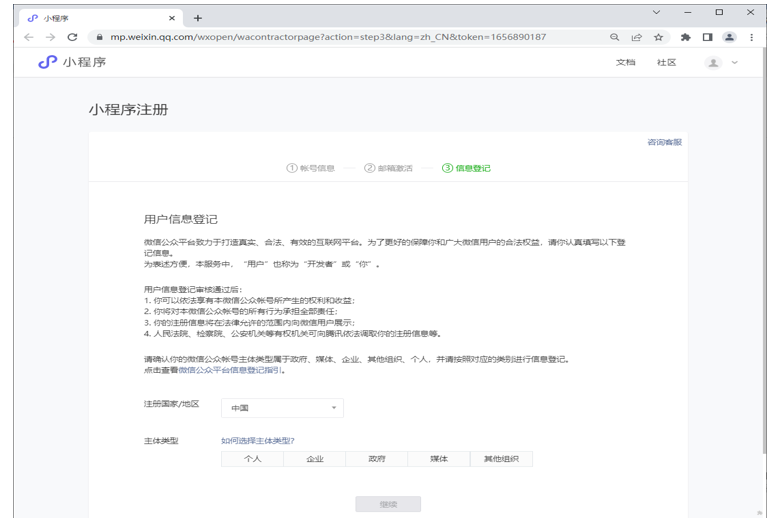Click the padlock site info icon
Viewport: 782px width, 526px height.
click(100, 37)
